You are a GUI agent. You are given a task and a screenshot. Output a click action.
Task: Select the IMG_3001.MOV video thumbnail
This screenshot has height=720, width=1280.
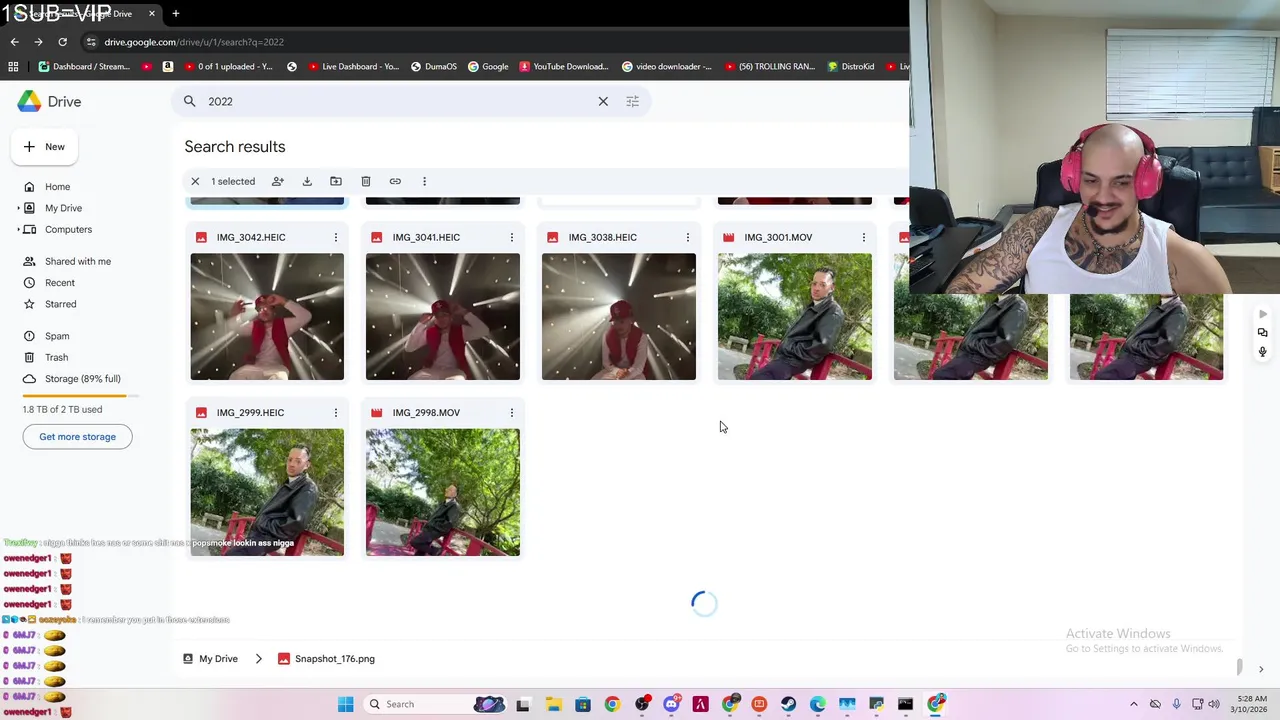click(x=795, y=317)
